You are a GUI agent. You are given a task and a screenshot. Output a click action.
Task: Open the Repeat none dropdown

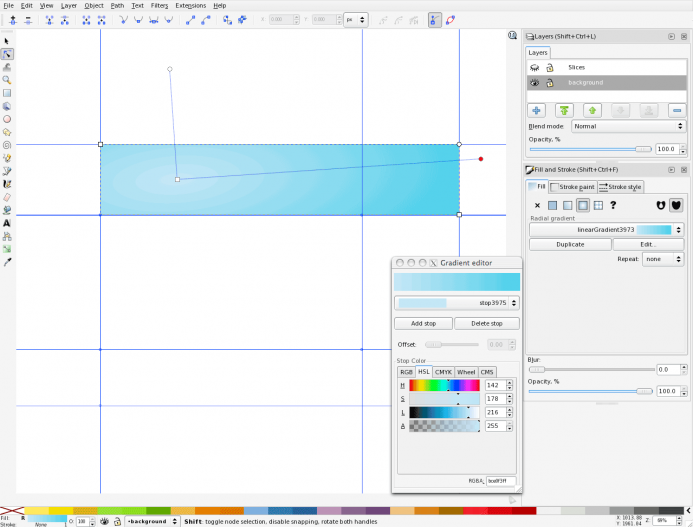(x=663, y=259)
